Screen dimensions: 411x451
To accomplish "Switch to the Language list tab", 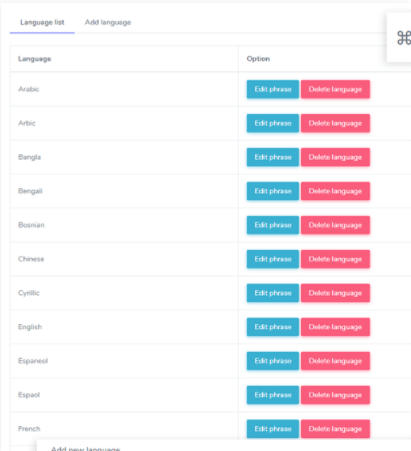I will (x=42, y=22).
